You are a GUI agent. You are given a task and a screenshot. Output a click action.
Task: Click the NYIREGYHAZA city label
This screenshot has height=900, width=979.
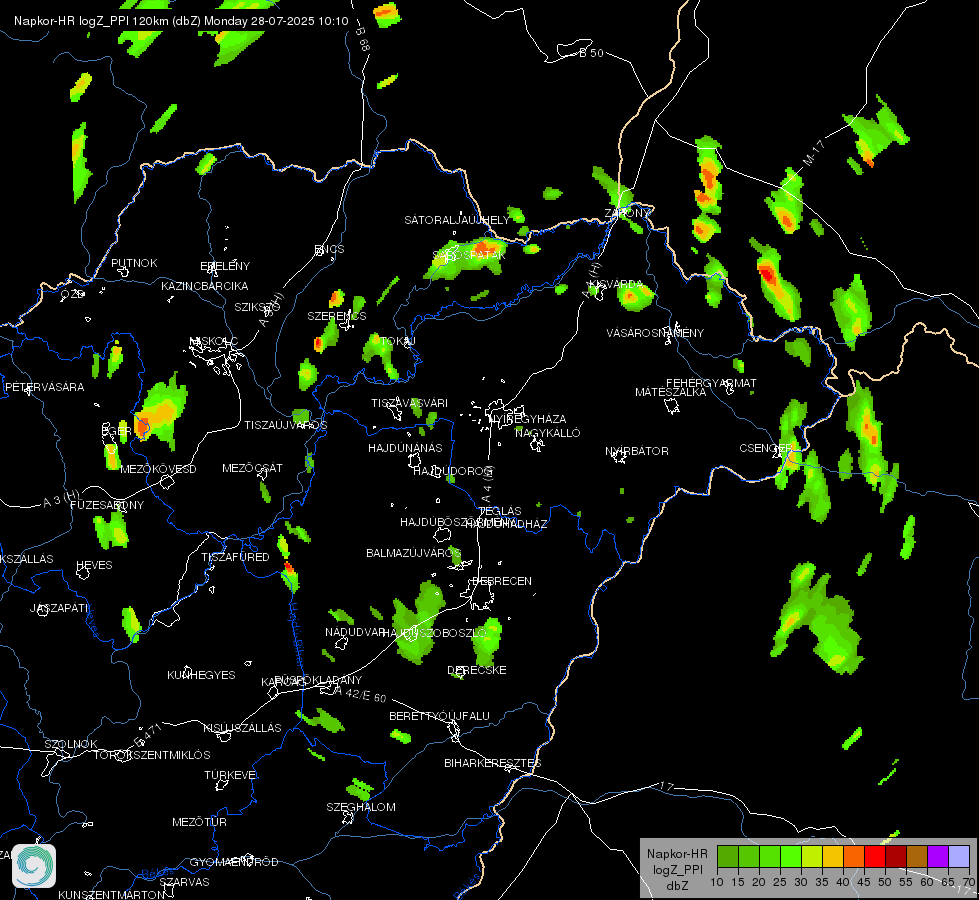coord(528,418)
